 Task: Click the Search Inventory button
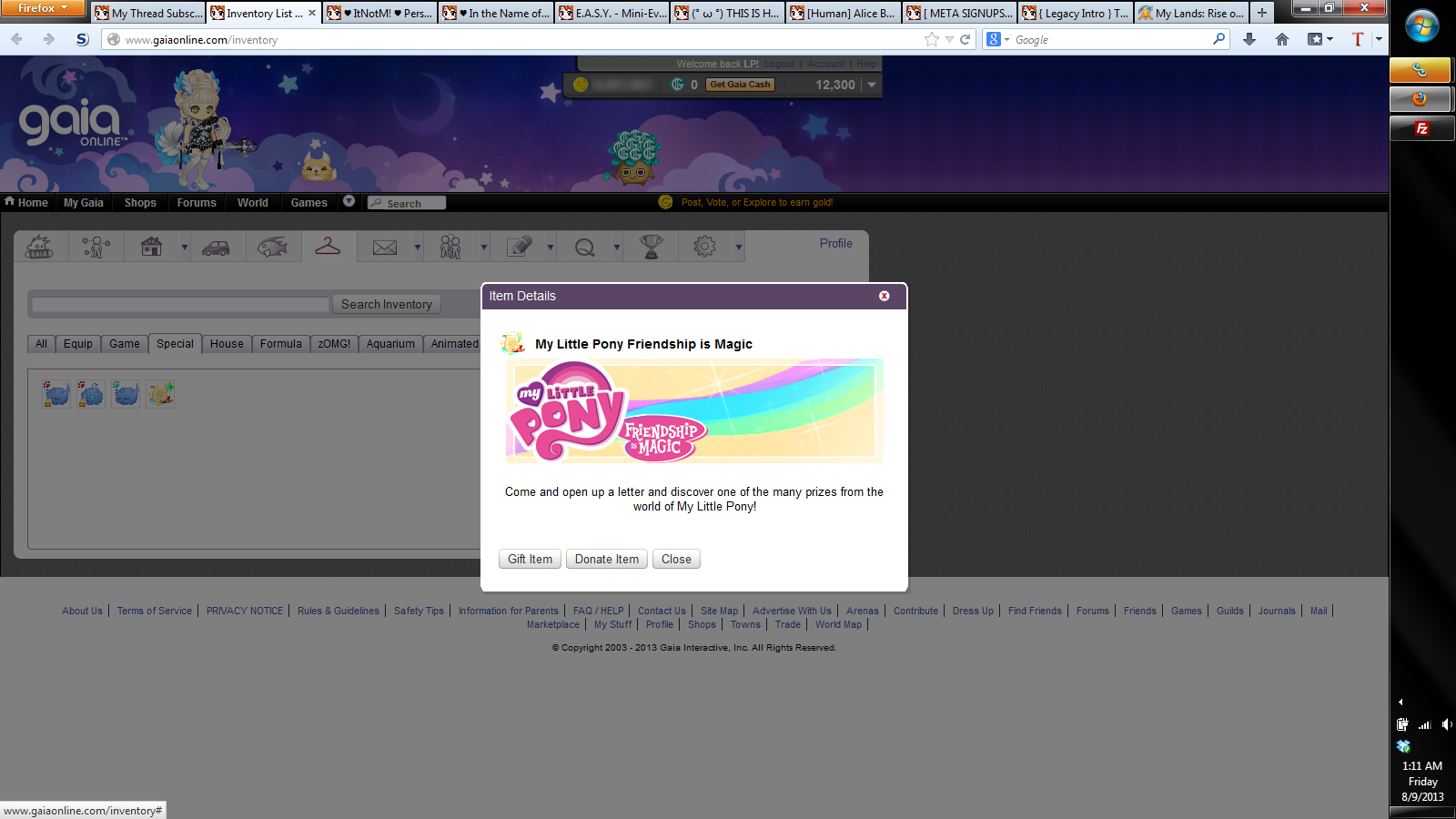pos(387,304)
